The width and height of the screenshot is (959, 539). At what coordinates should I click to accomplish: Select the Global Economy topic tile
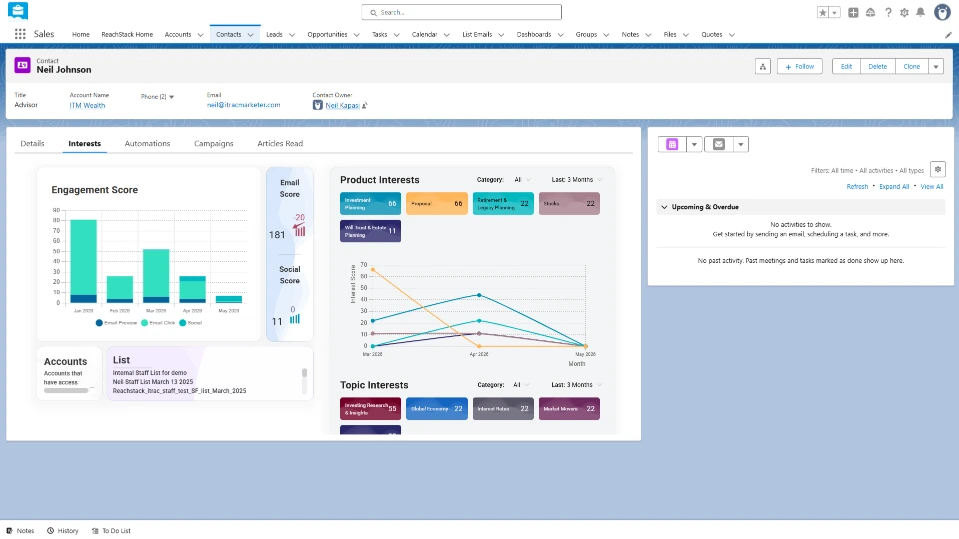[x=437, y=409]
